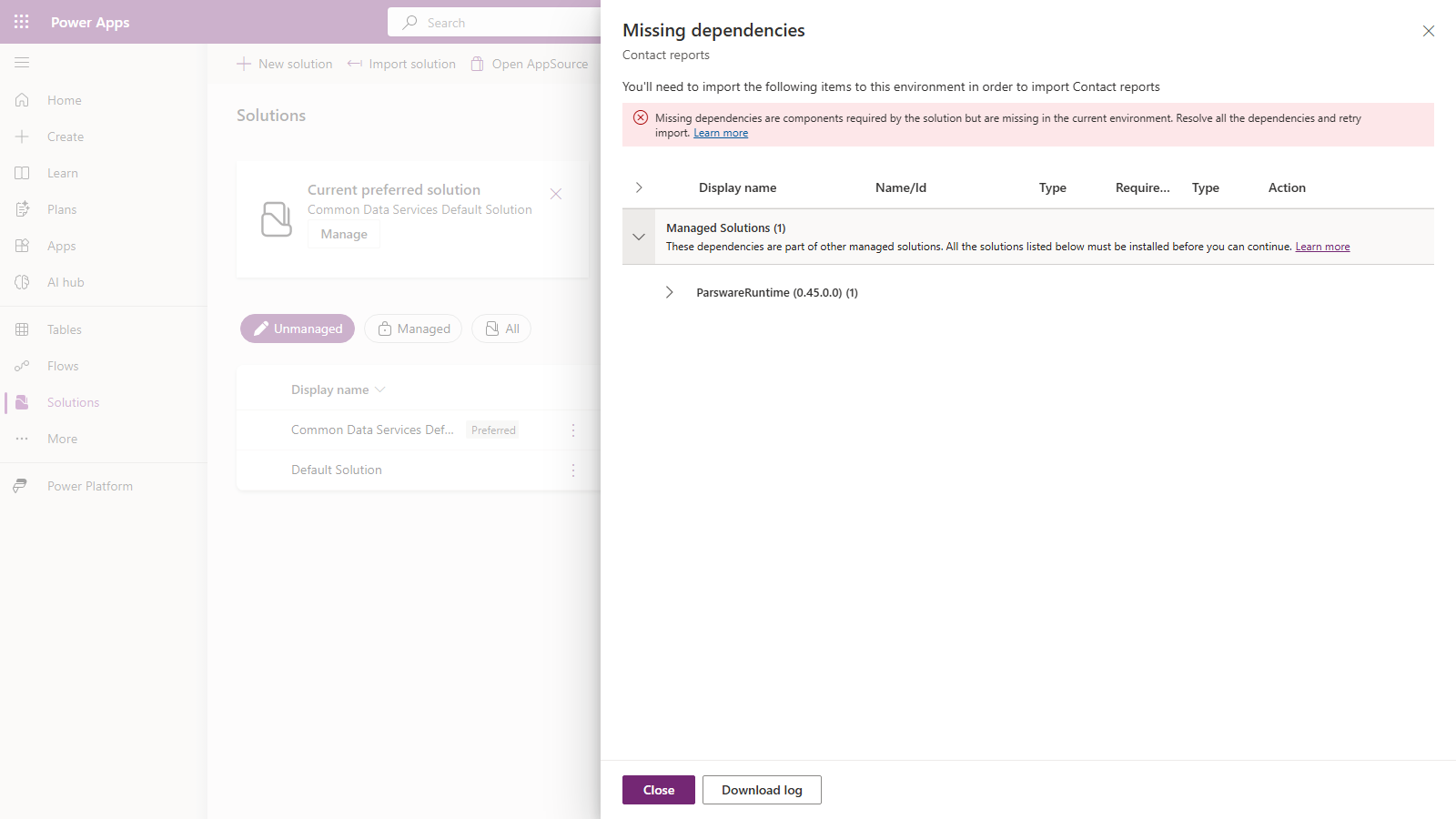Open more options for Common Data Services row
Image resolution: width=1456 pixels, height=819 pixels.
(573, 430)
